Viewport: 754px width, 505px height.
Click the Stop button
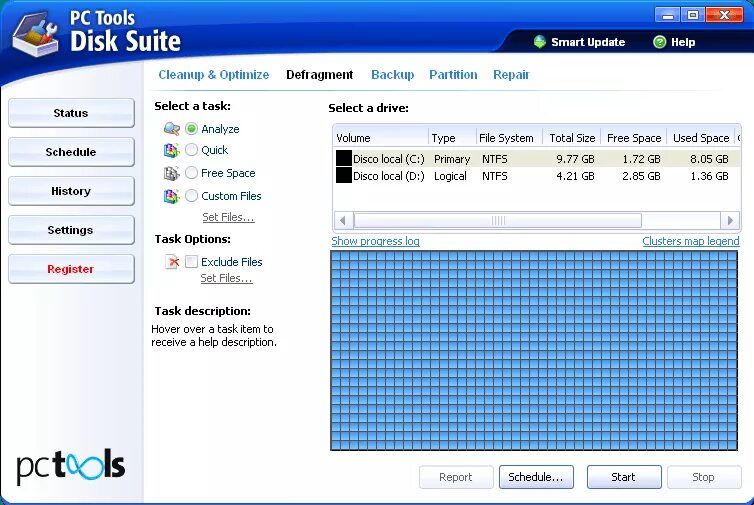tap(704, 477)
